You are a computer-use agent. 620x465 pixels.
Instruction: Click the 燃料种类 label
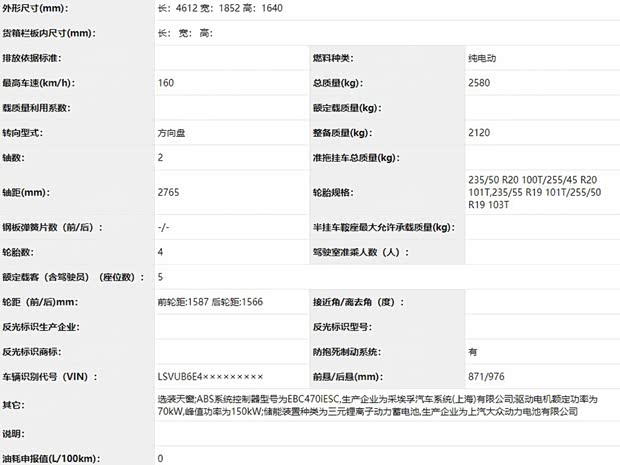click(x=333, y=58)
